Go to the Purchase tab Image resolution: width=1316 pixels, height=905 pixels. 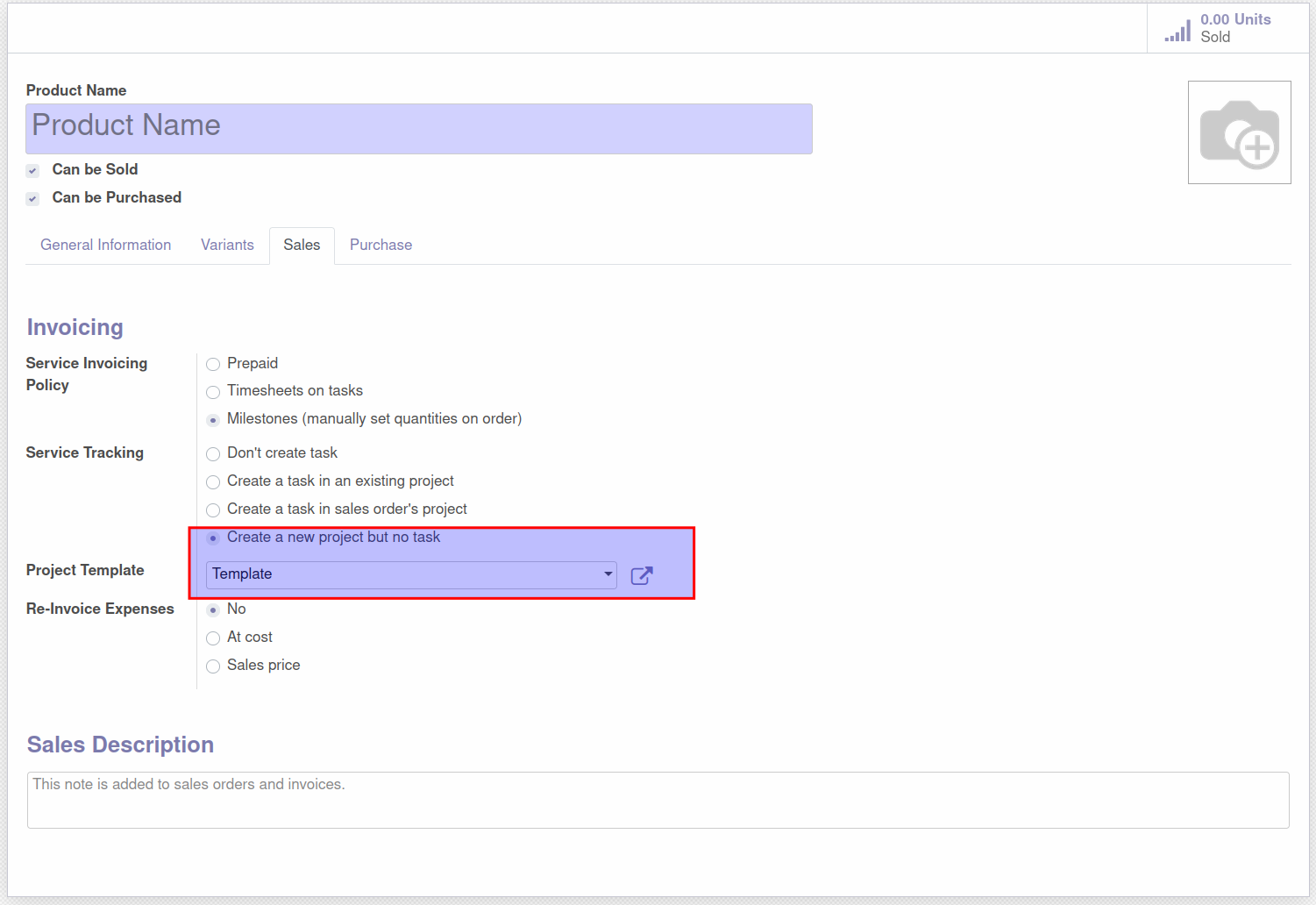click(x=381, y=245)
